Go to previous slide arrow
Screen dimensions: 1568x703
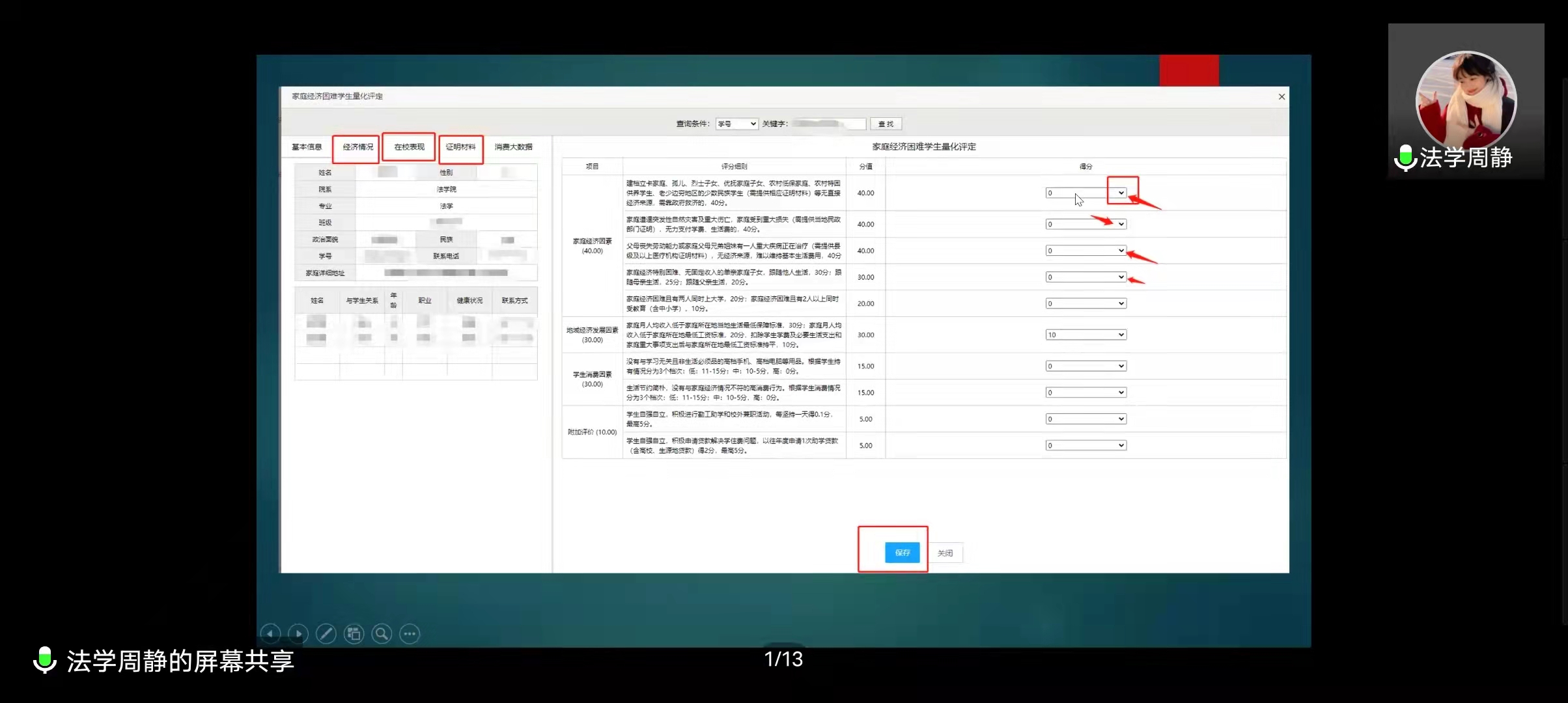click(270, 633)
